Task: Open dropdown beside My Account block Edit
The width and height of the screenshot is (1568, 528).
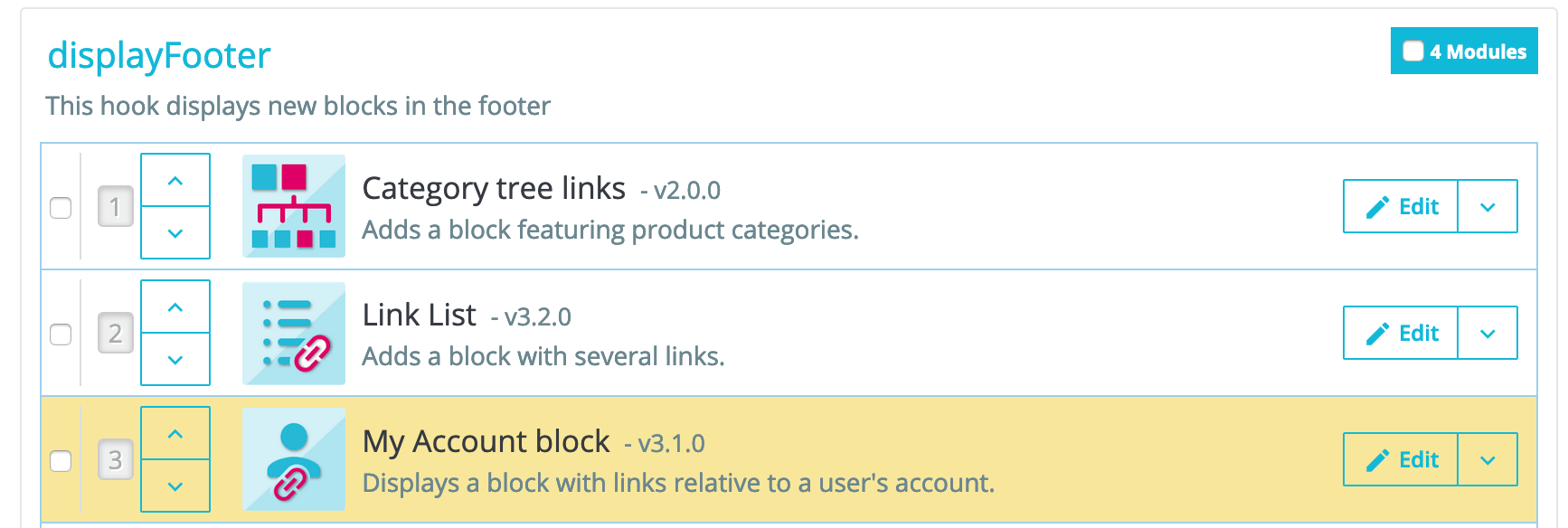Action: pos(1488,459)
